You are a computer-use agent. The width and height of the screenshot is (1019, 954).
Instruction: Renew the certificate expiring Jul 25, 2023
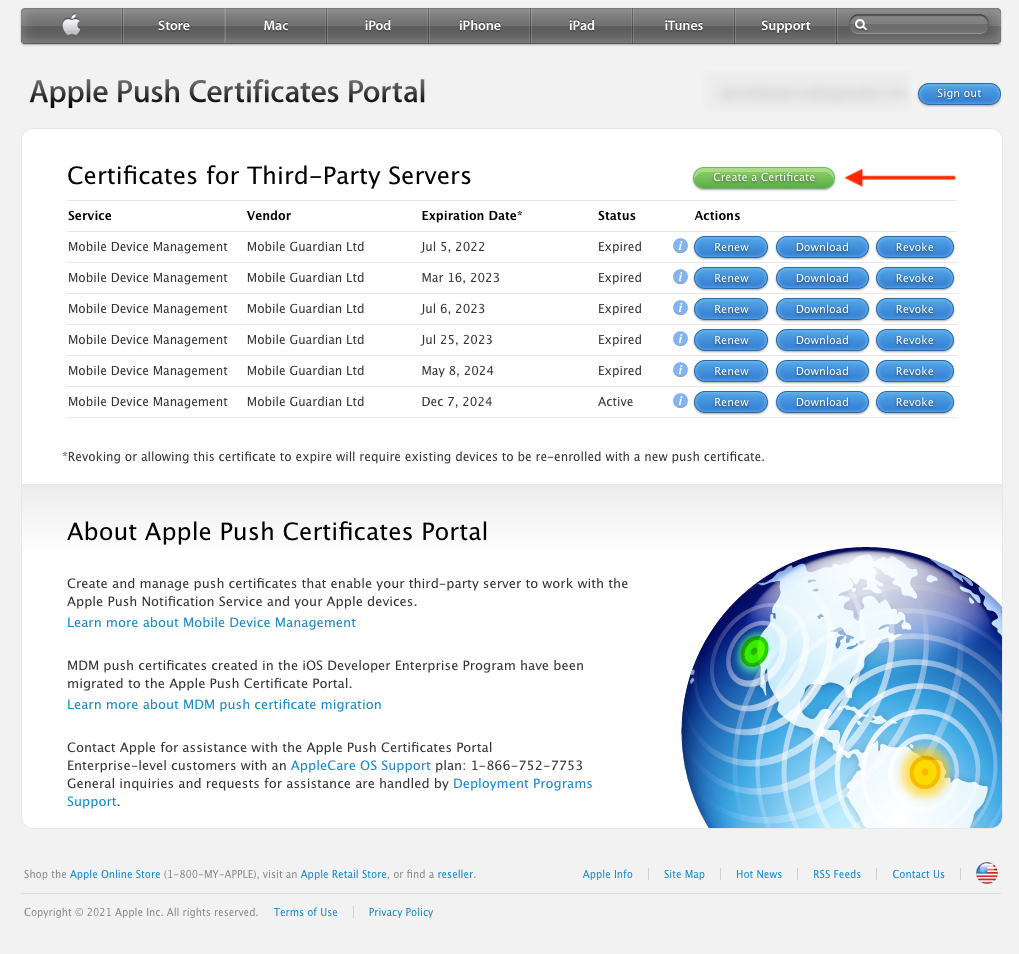pyautogui.click(x=731, y=340)
